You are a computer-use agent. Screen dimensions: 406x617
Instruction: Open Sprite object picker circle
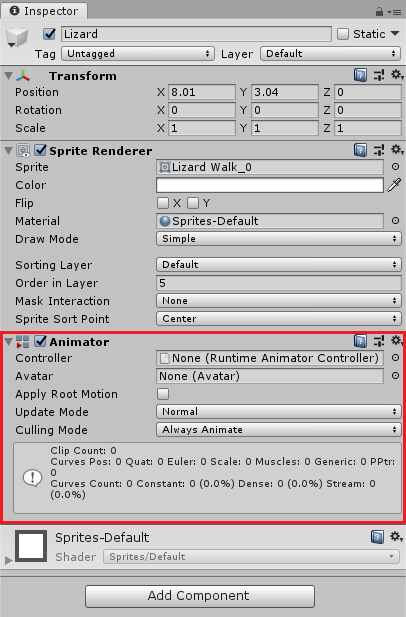395,167
